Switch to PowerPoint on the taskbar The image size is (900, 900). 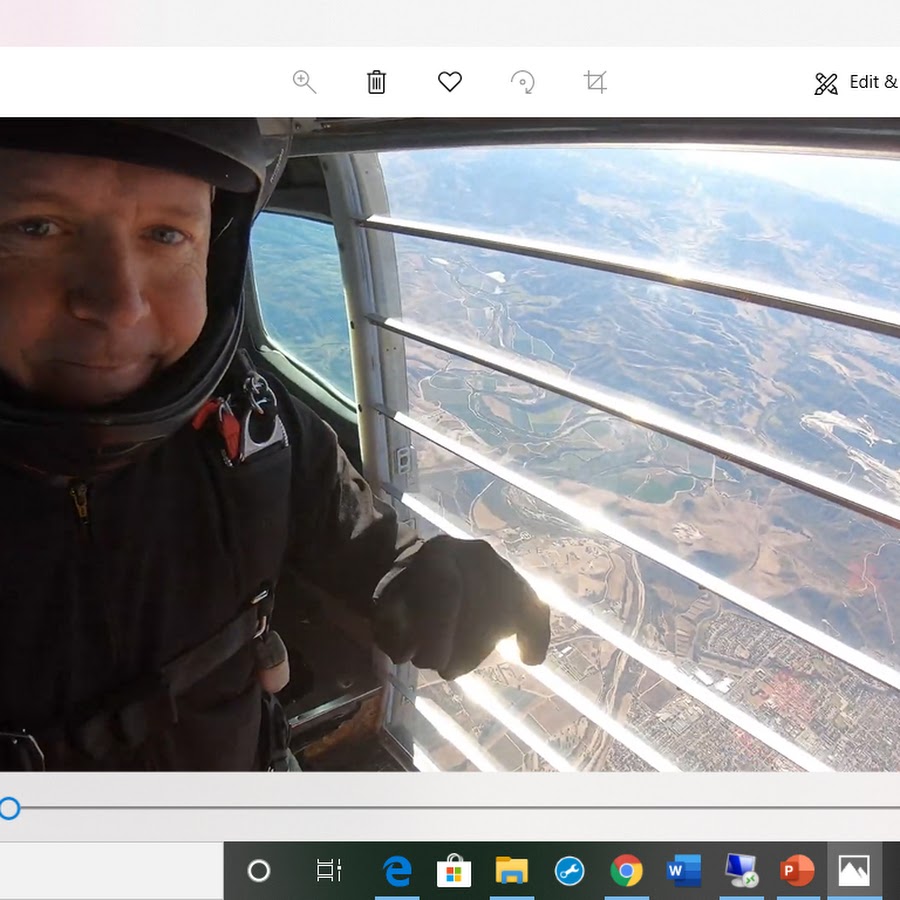pos(798,871)
